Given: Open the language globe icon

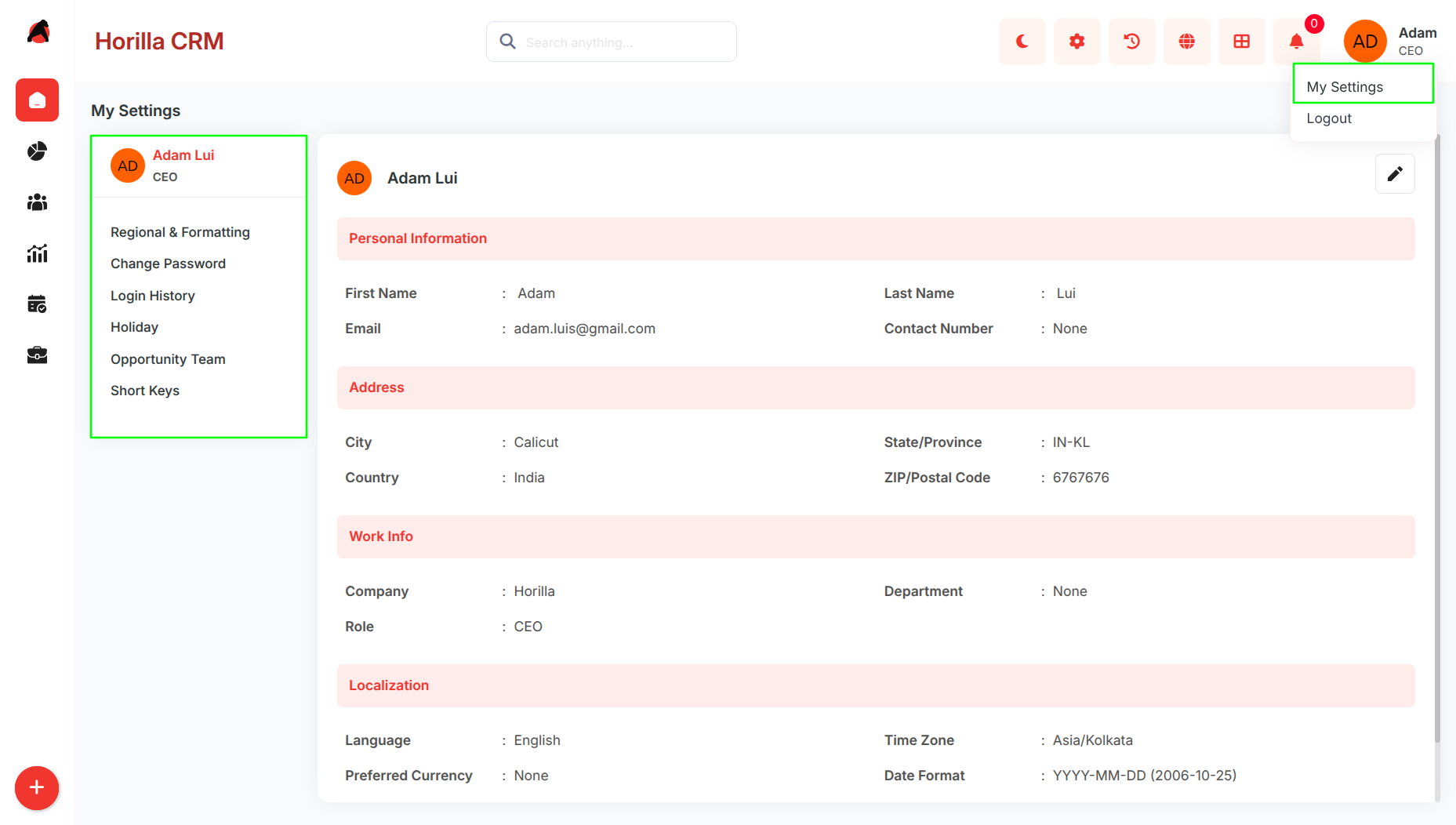Looking at the screenshot, I should pos(1186,42).
